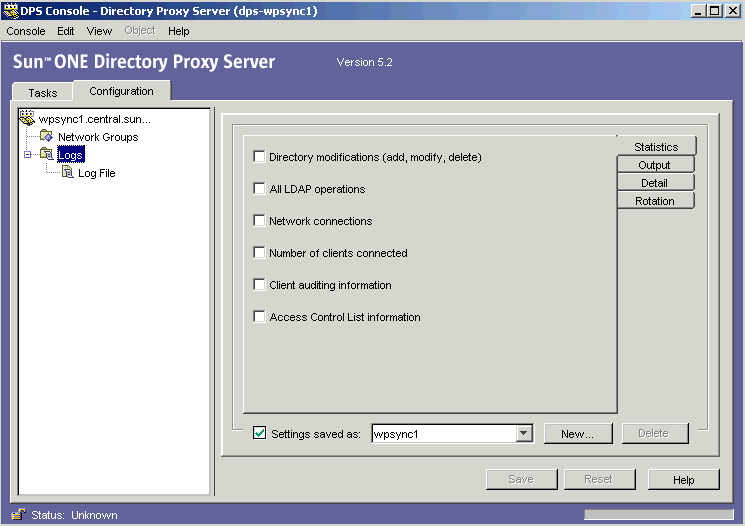Screen dimensions: 745x526
Task: Click the Help button at bottom right
Action: click(683, 479)
